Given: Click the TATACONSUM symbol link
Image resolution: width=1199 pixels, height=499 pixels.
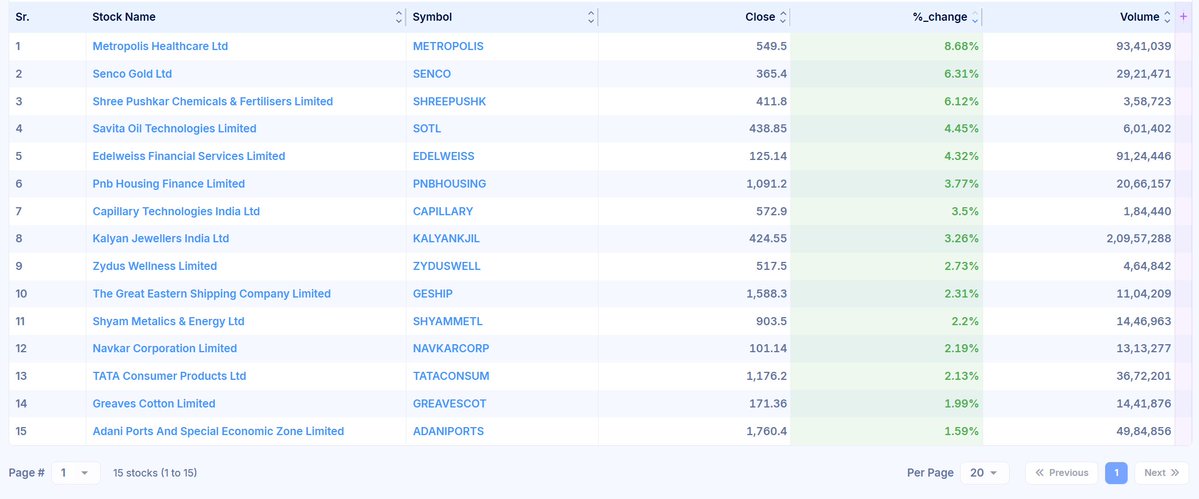Looking at the screenshot, I should 451,376.
